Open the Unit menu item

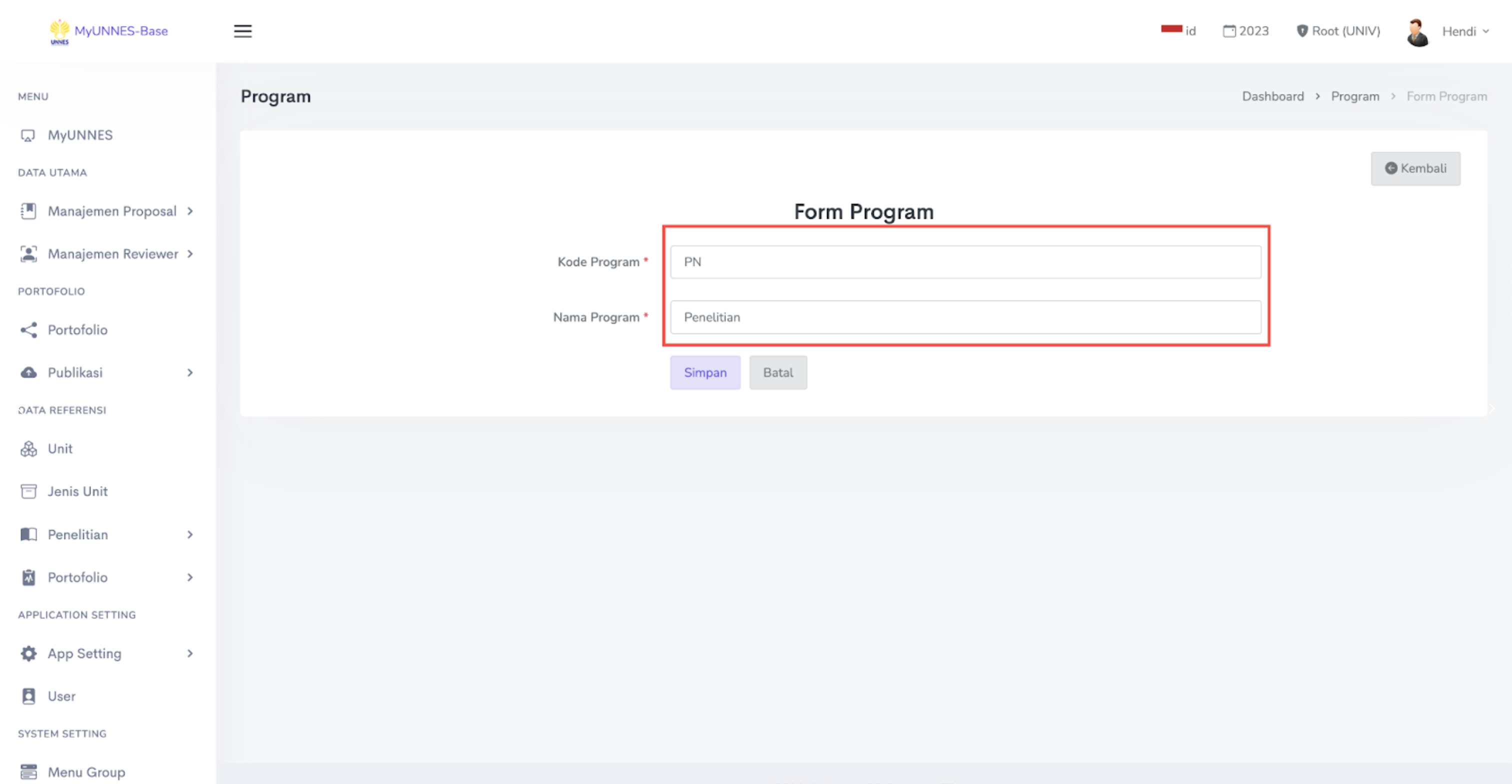tap(60, 448)
